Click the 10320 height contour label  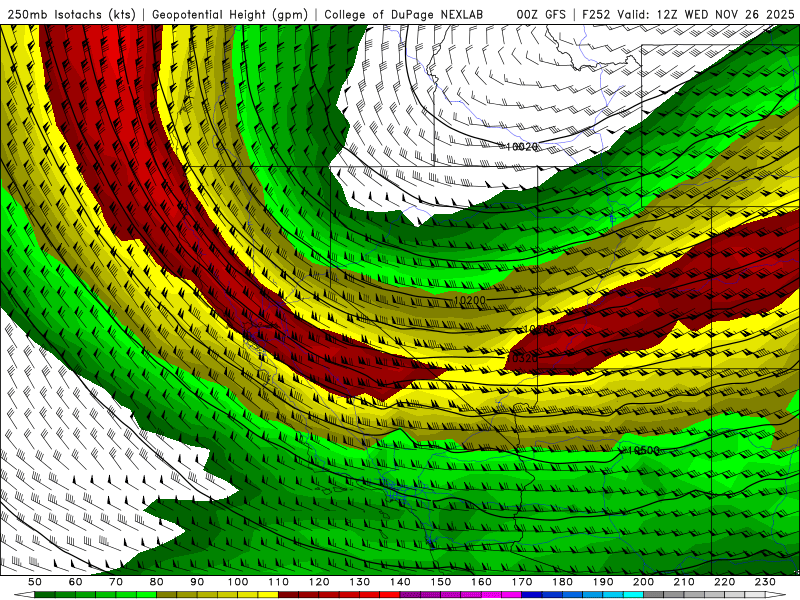(x=523, y=358)
